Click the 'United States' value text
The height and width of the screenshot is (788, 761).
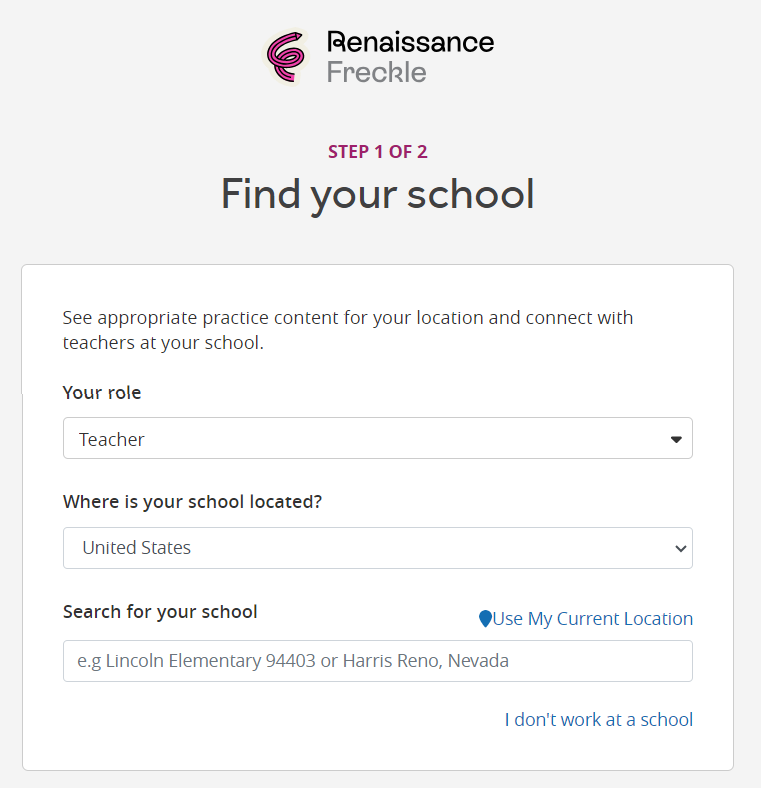136,548
